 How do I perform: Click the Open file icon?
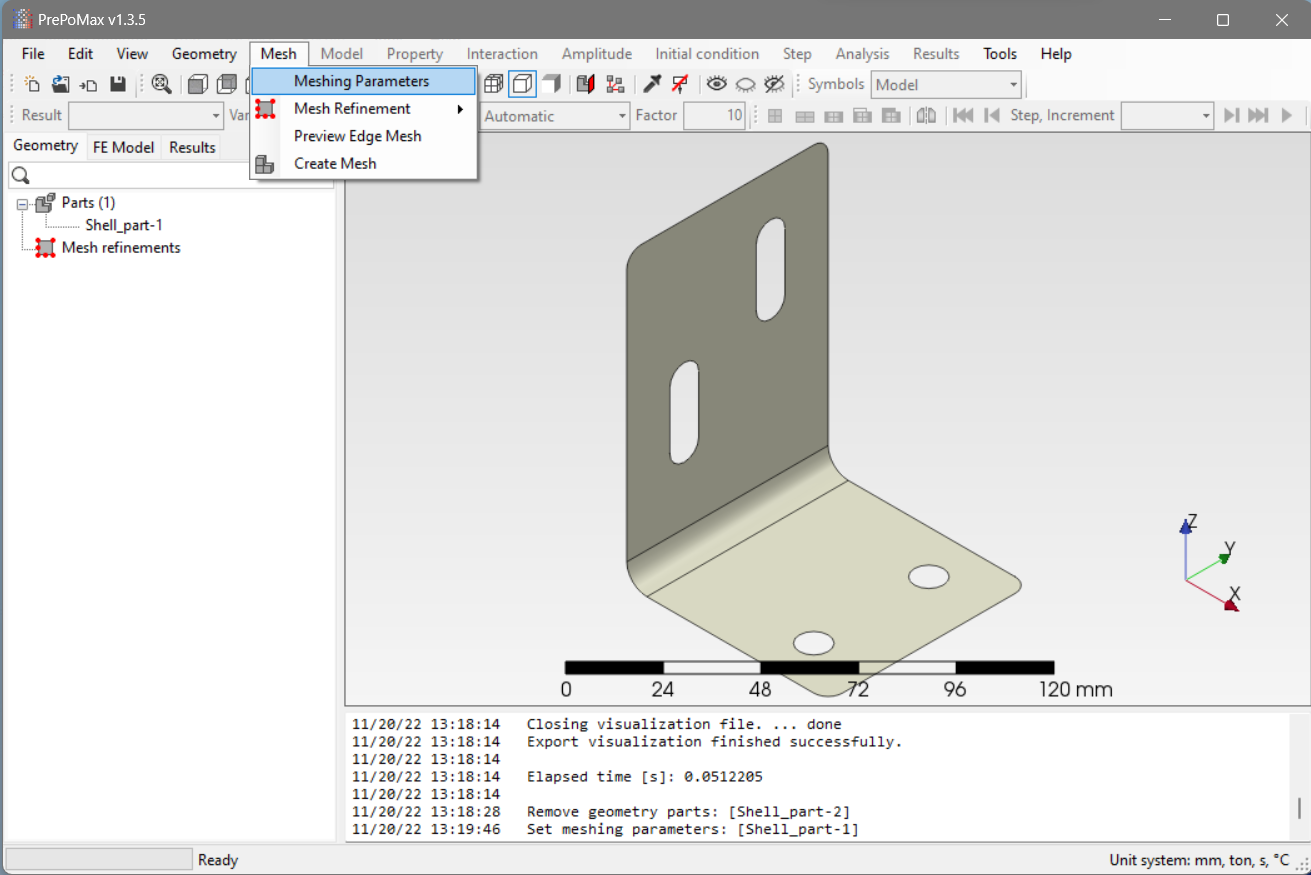coord(59,84)
